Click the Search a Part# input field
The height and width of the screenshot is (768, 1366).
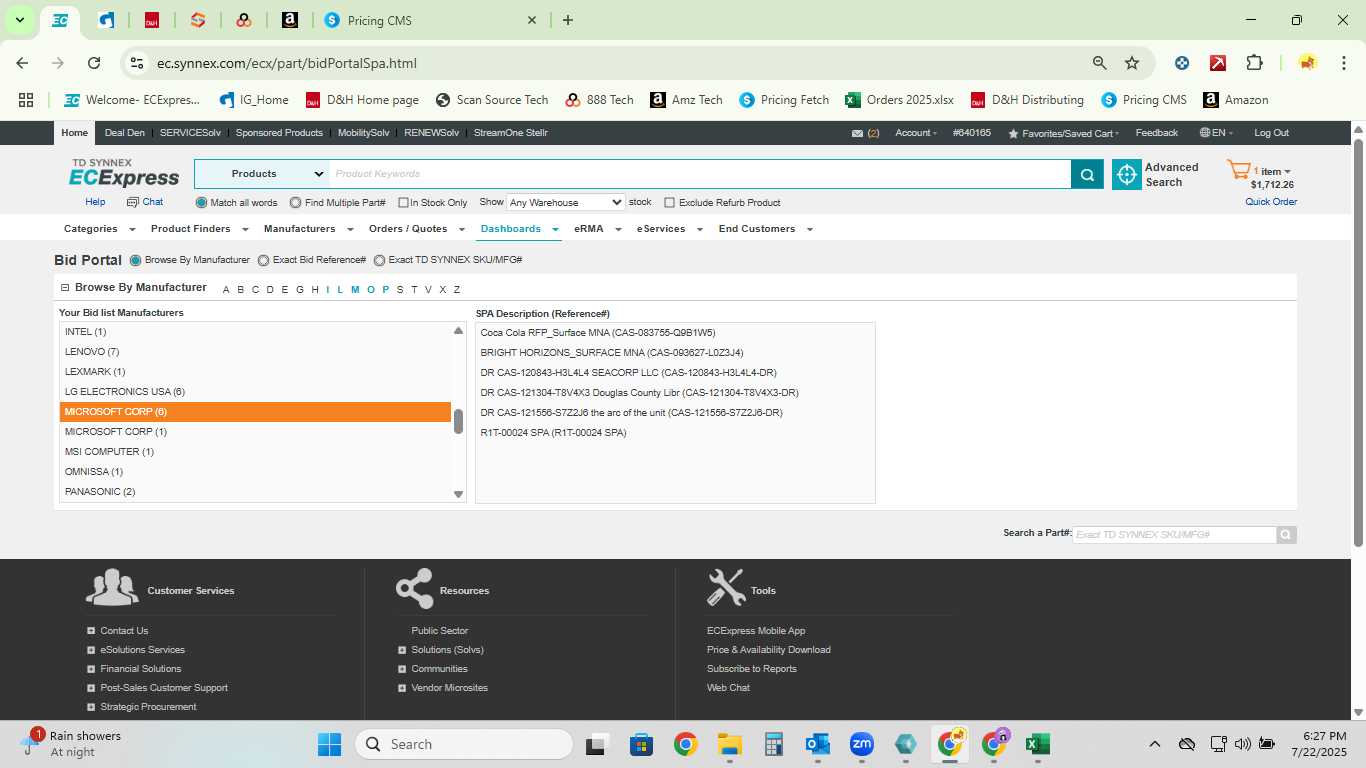pos(1174,535)
